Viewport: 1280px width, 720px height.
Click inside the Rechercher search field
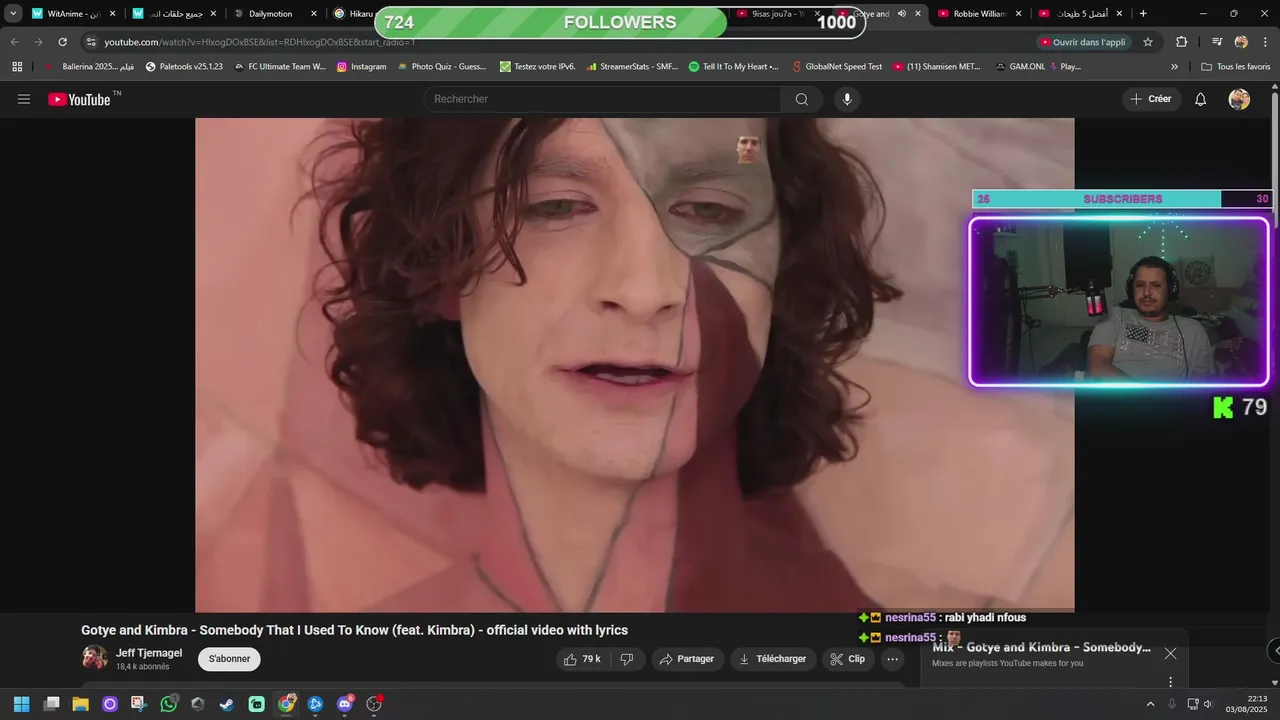[x=603, y=99]
